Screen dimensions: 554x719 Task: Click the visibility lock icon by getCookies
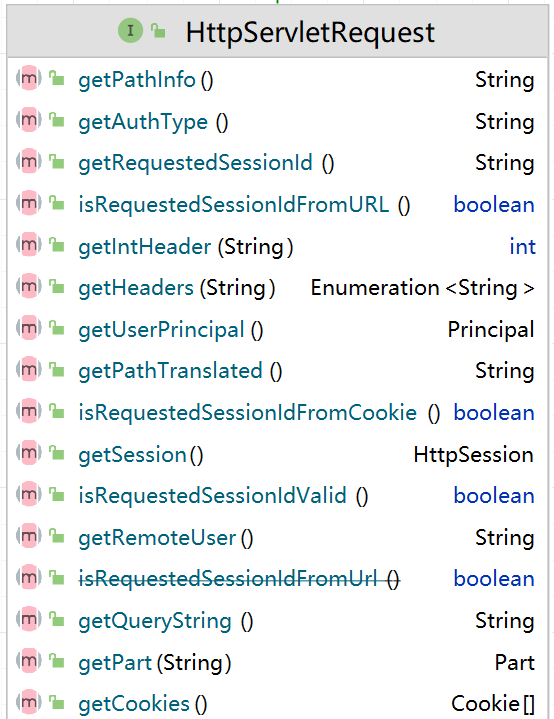pos(57,702)
